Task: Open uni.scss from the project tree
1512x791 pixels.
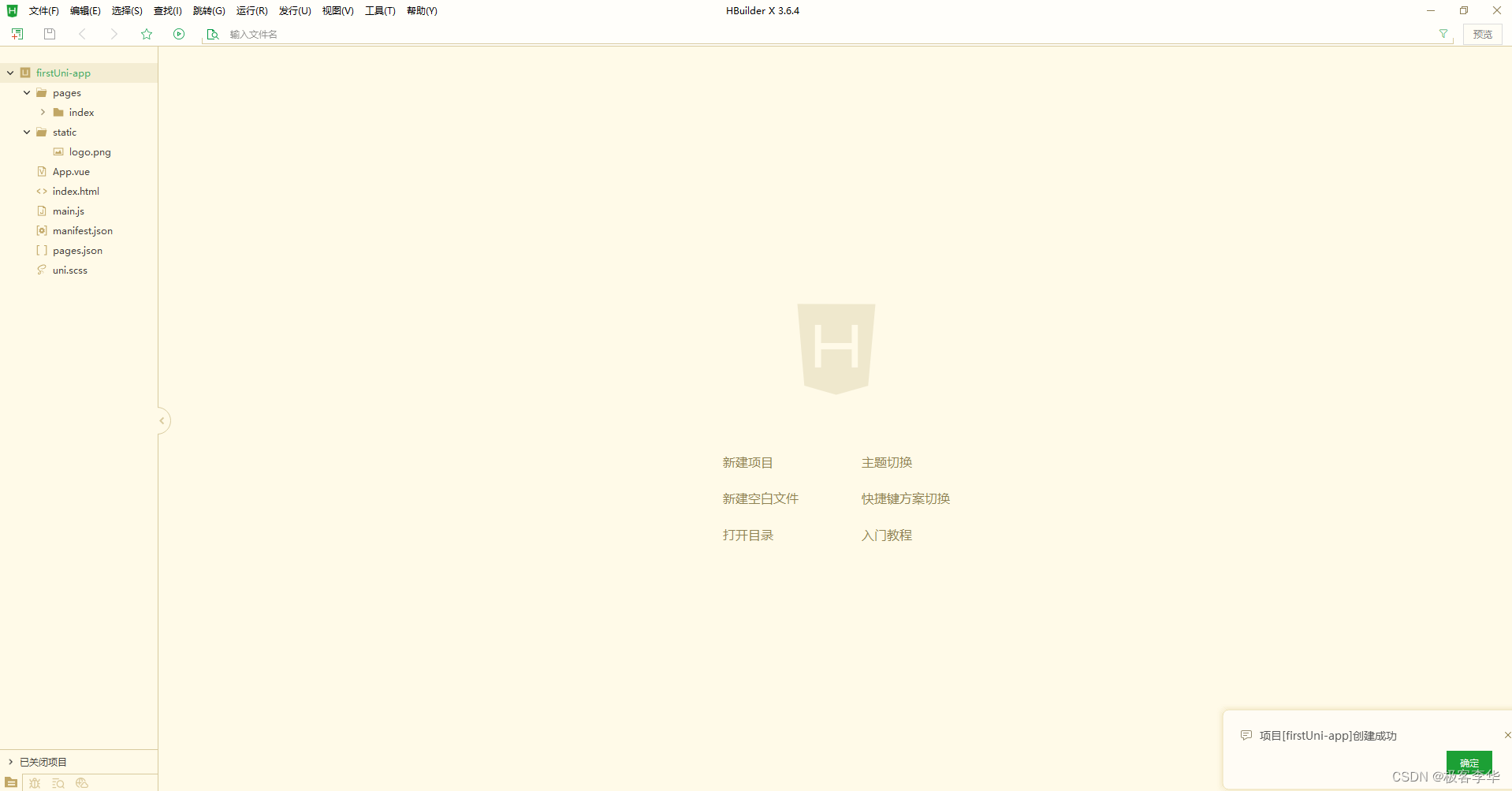Action: 70,270
